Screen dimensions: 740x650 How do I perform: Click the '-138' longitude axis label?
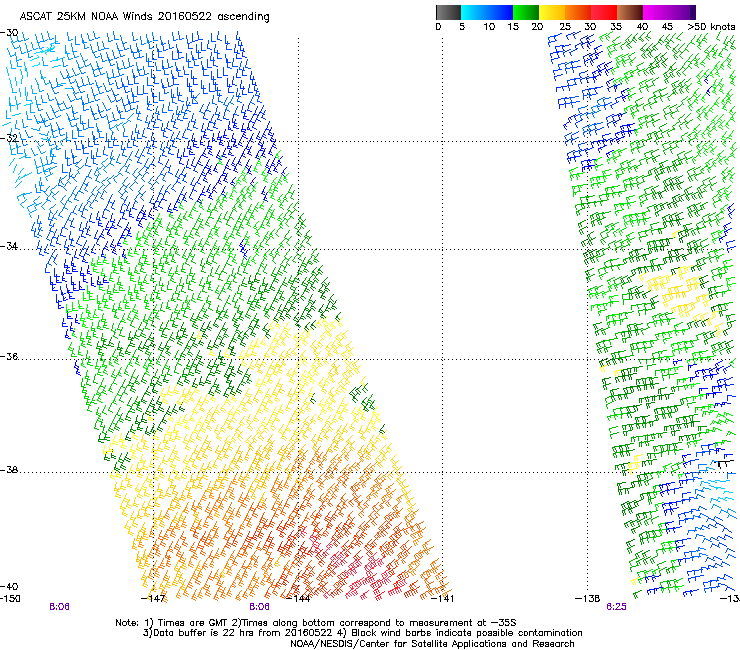tap(588, 598)
